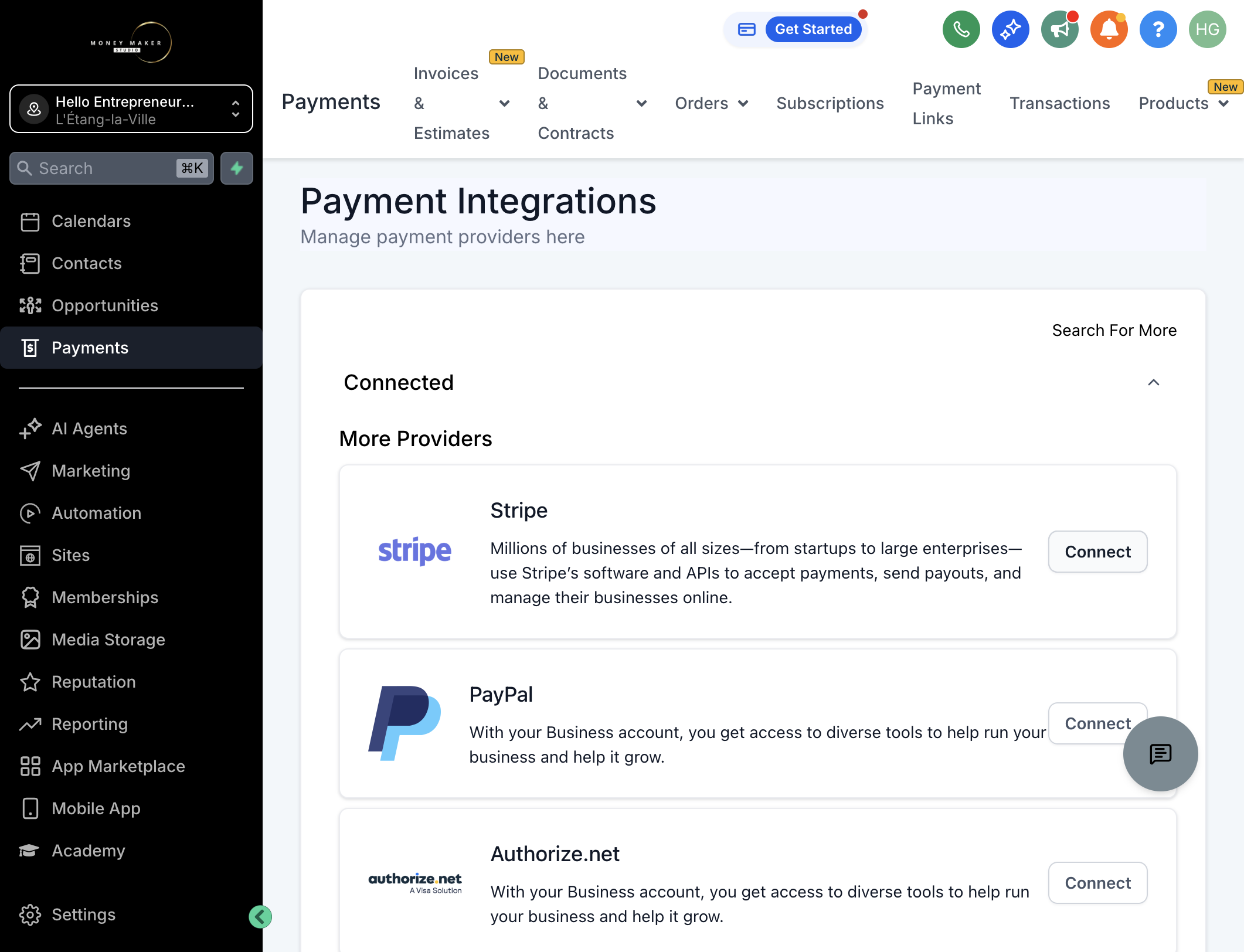
Task: Open Calendars in the sidebar
Action: [131, 221]
